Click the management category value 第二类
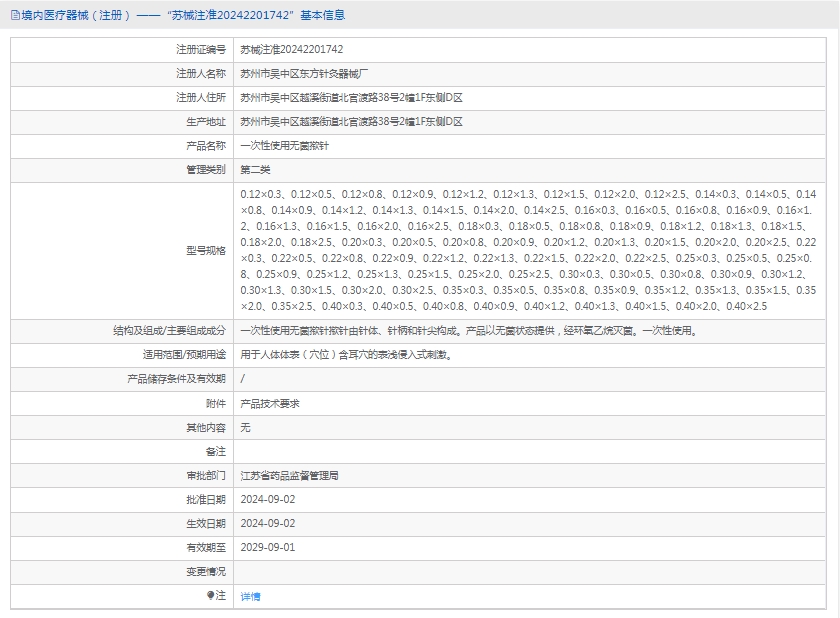The image size is (840, 618). pos(255,170)
